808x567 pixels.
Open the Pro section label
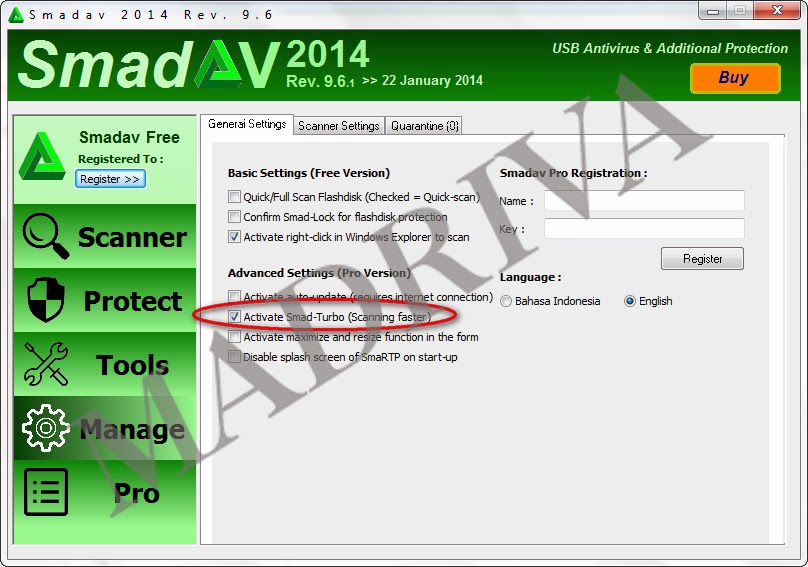click(137, 493)
